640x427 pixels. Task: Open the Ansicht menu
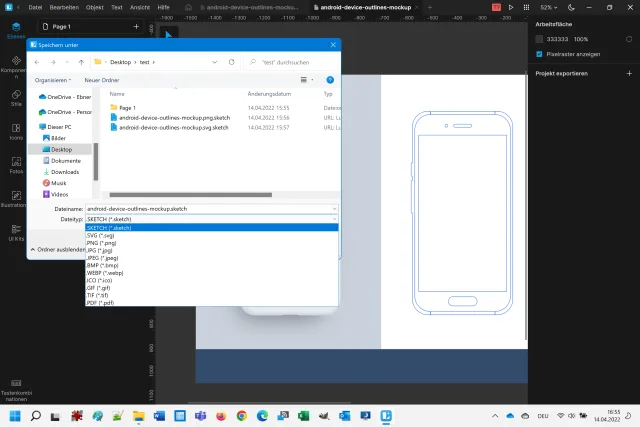(x=141, y=7)
